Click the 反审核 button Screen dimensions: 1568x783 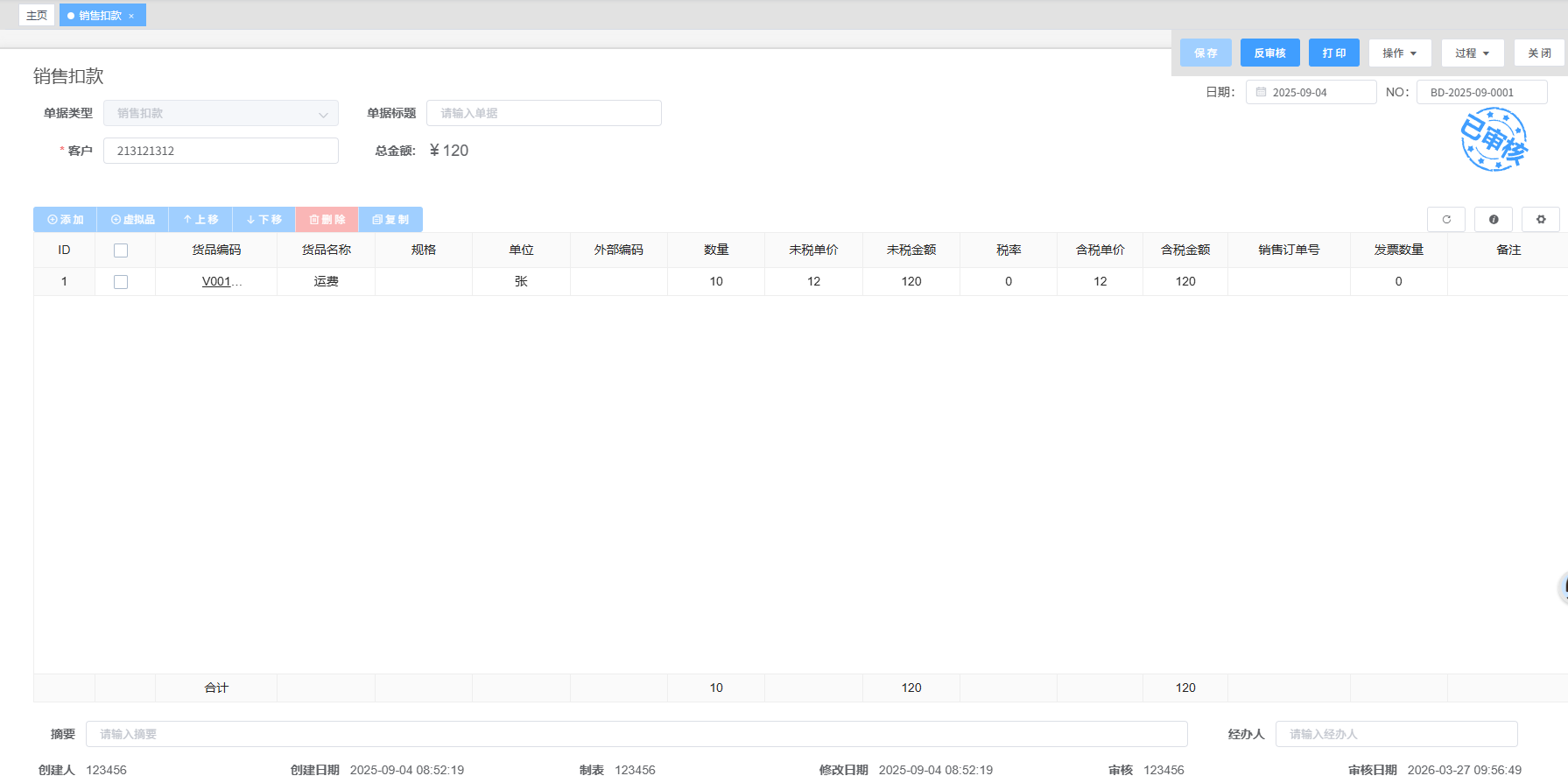pyautogui.click(x=1269, y=53)
